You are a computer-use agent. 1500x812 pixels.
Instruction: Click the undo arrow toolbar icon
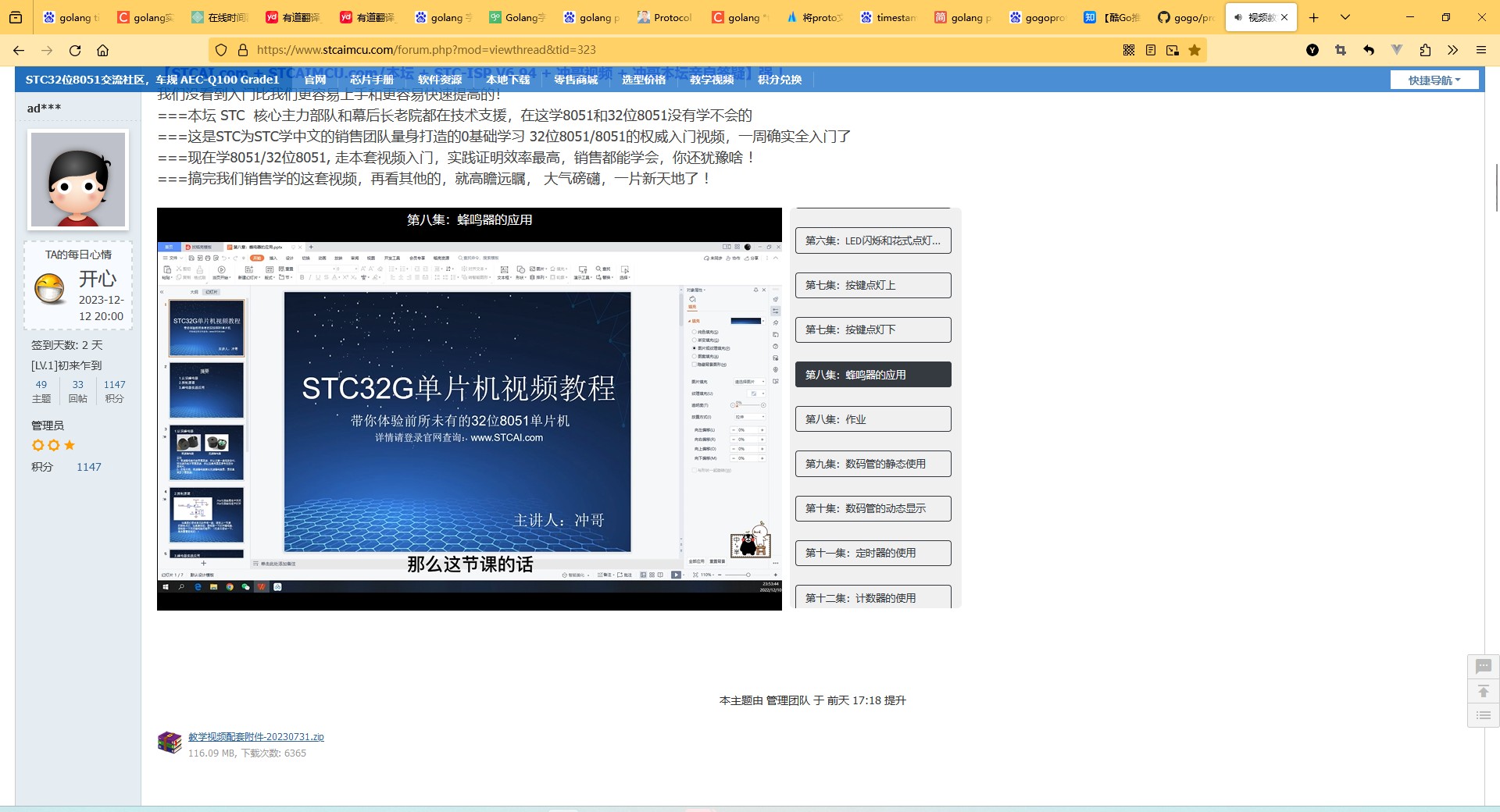(x=1369, y=50)
